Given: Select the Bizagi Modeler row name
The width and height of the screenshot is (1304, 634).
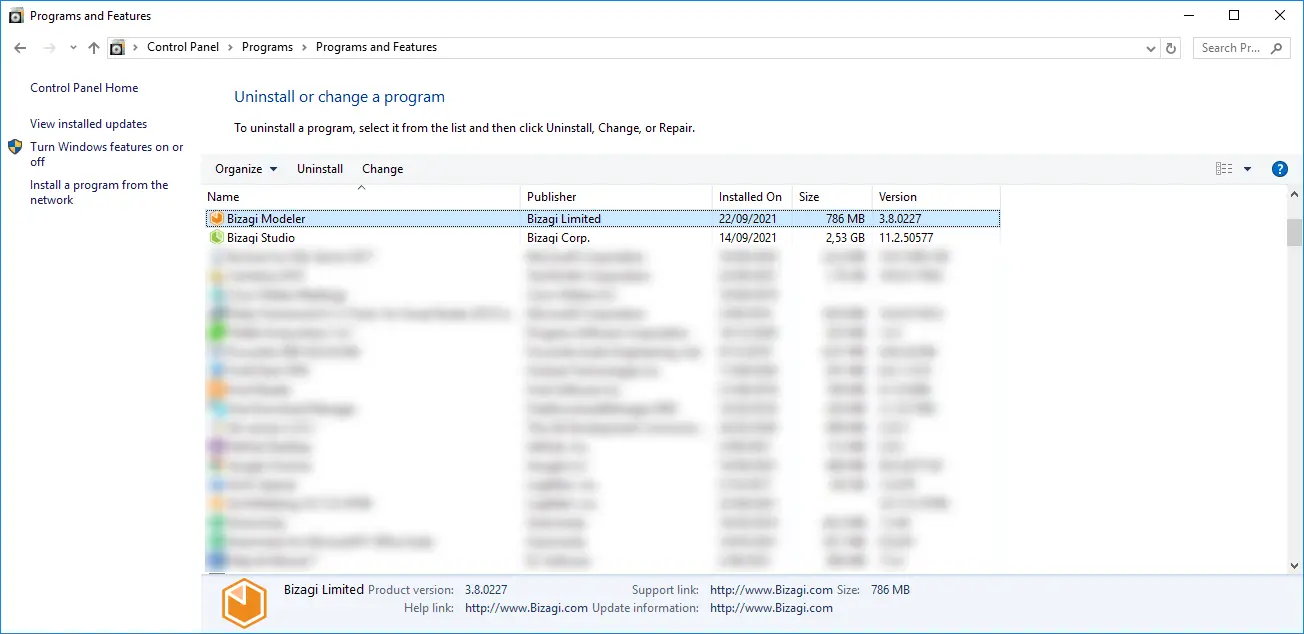Looking at the screenshot, I should [266, 219].
